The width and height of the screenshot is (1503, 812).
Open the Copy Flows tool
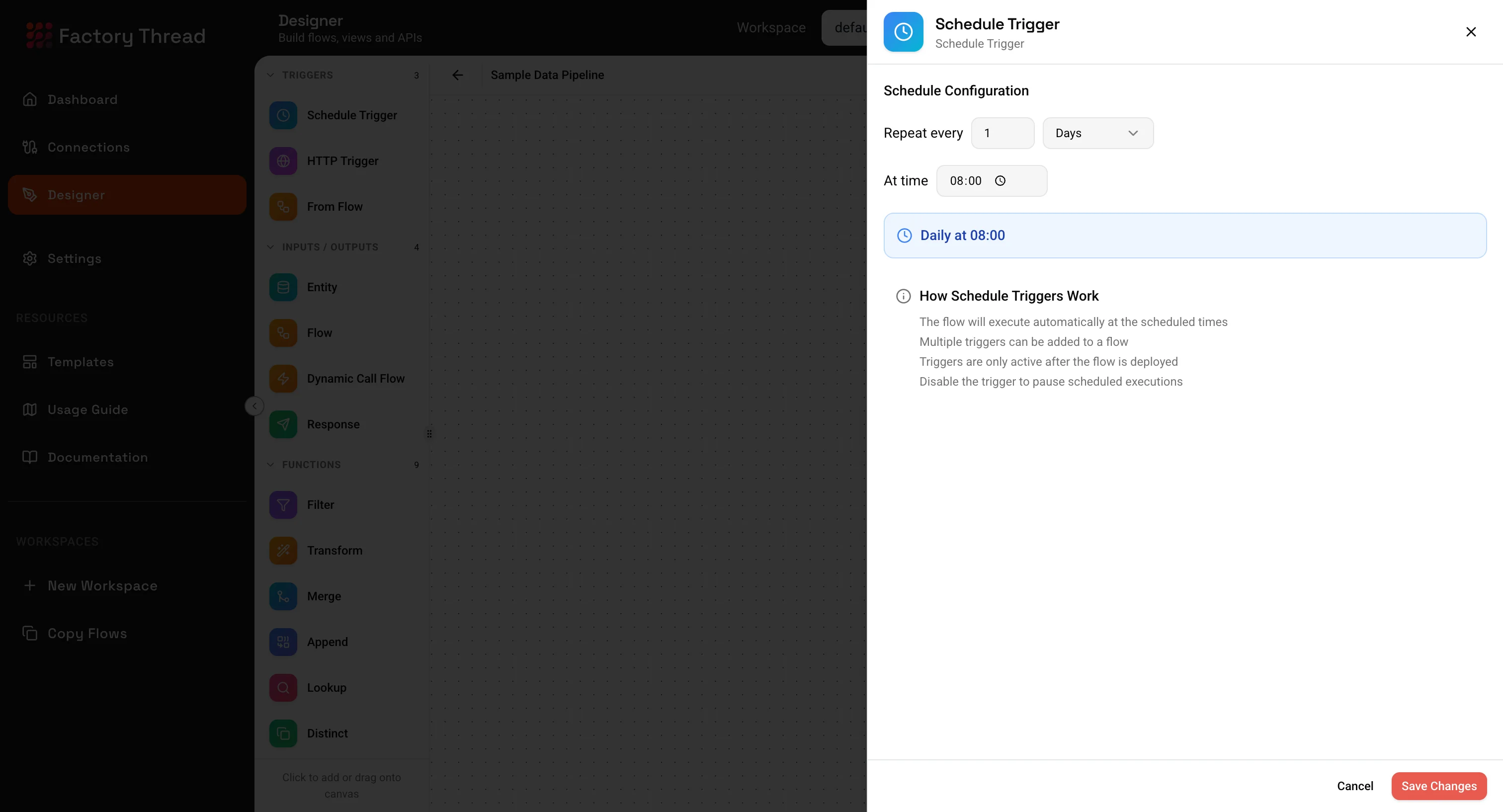pyautogui.click(x=87, y=634)
